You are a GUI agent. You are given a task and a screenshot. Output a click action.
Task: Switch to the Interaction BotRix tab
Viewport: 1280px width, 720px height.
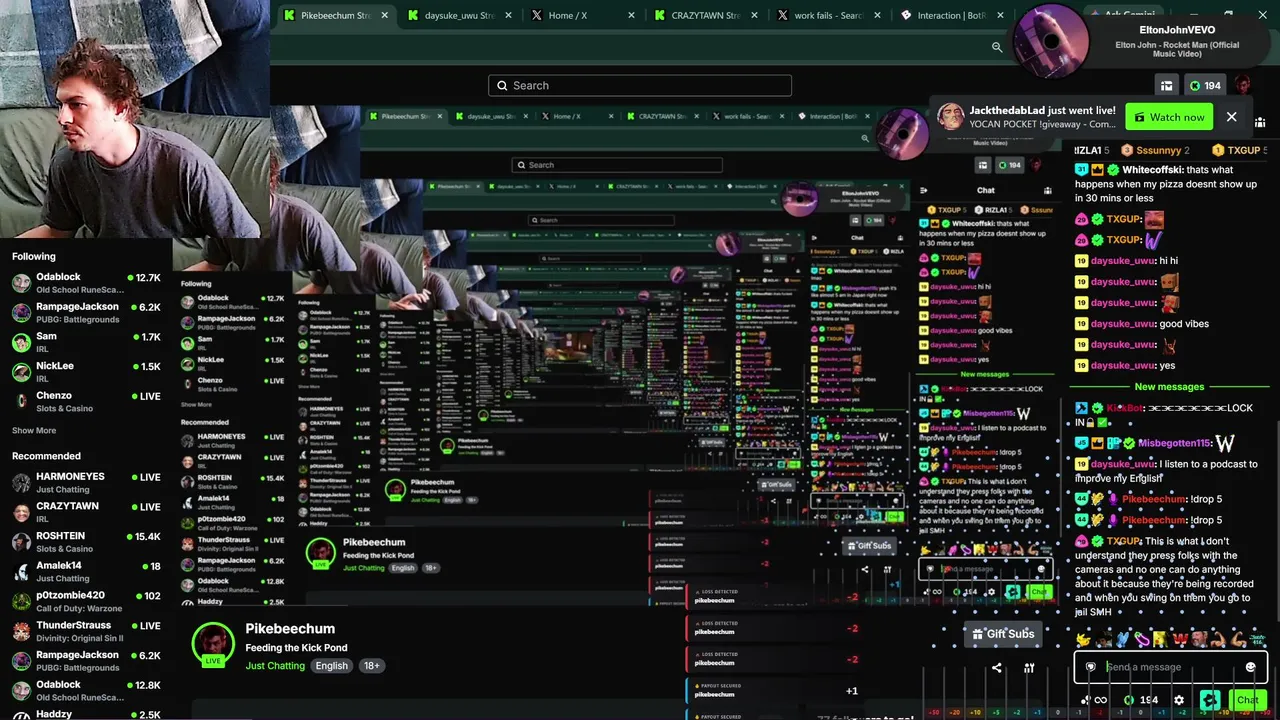[951, 15]
